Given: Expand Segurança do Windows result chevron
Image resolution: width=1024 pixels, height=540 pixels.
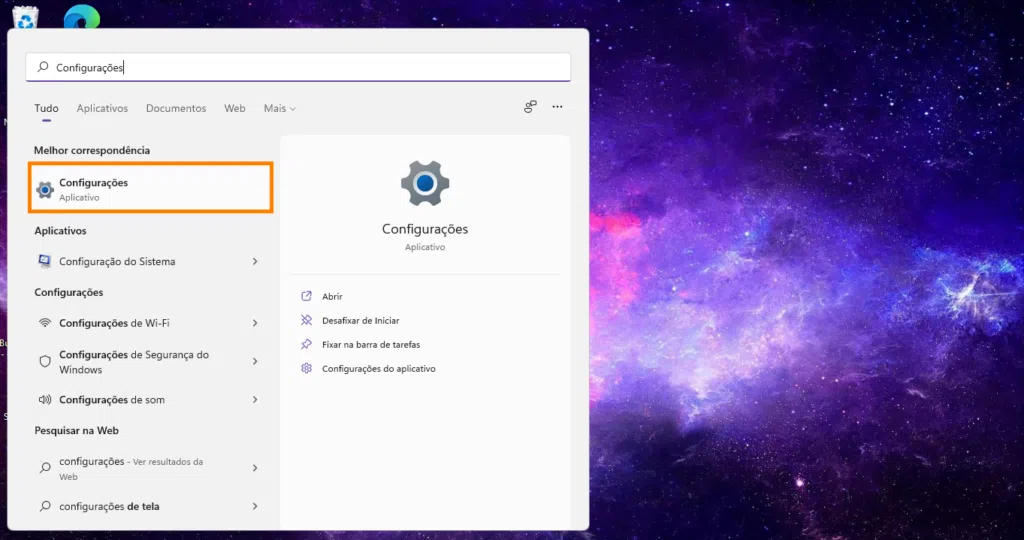Looking at the screenshot, I should 255,361.
